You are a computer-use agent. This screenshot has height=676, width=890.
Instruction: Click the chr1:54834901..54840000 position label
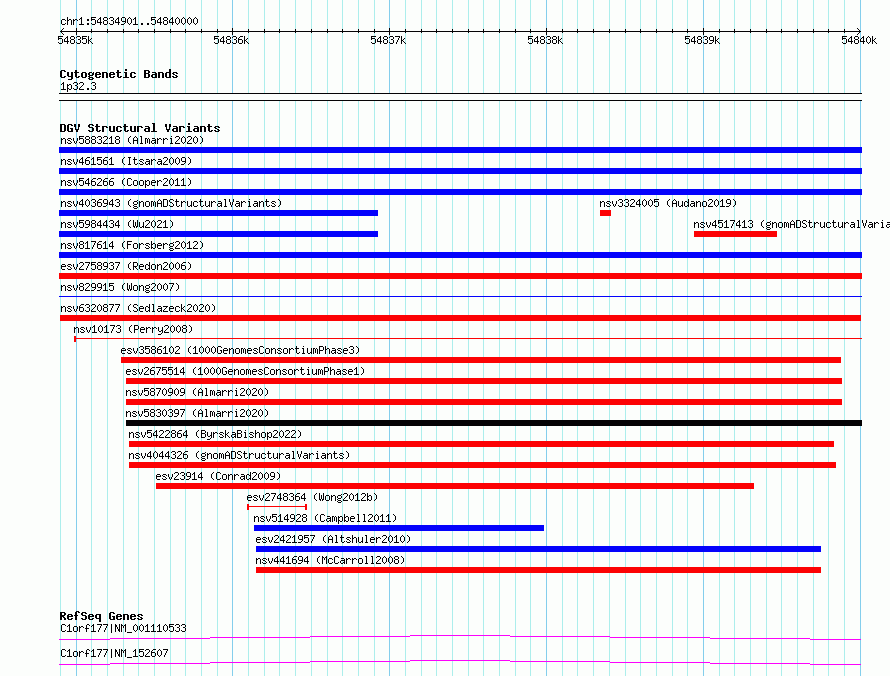point(129,21)
